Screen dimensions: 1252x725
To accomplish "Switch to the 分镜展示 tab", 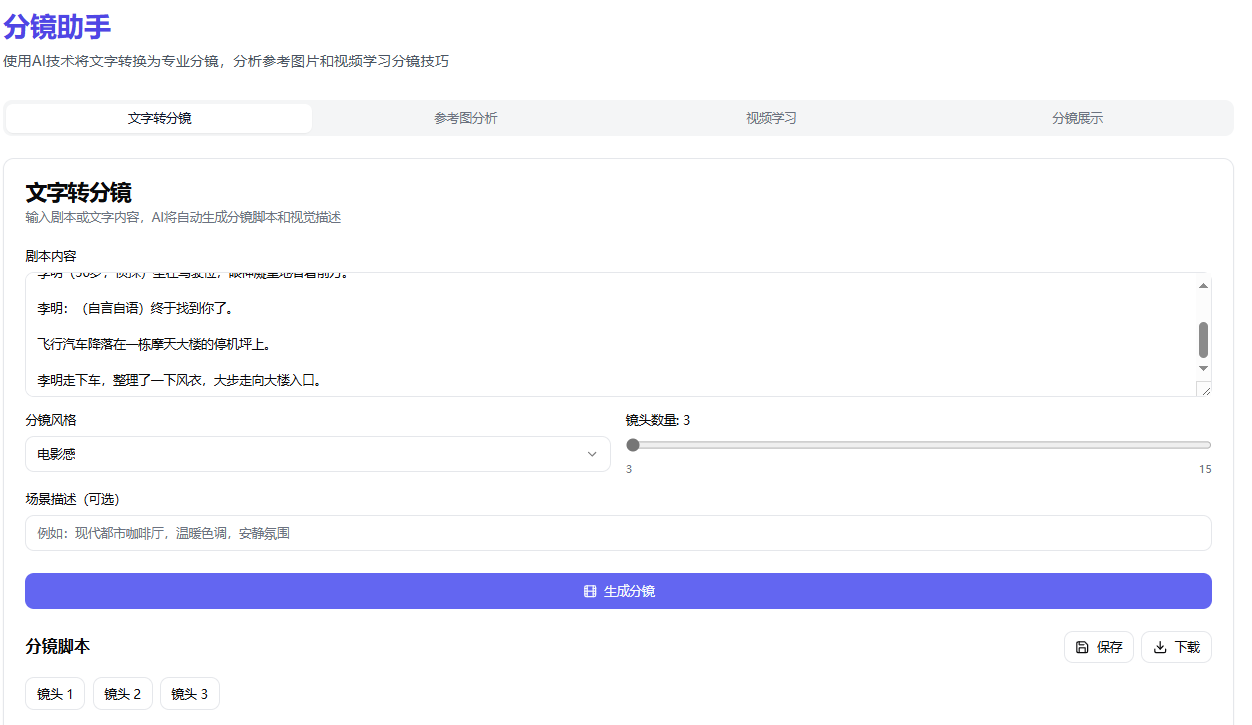I will point(1077,117).
